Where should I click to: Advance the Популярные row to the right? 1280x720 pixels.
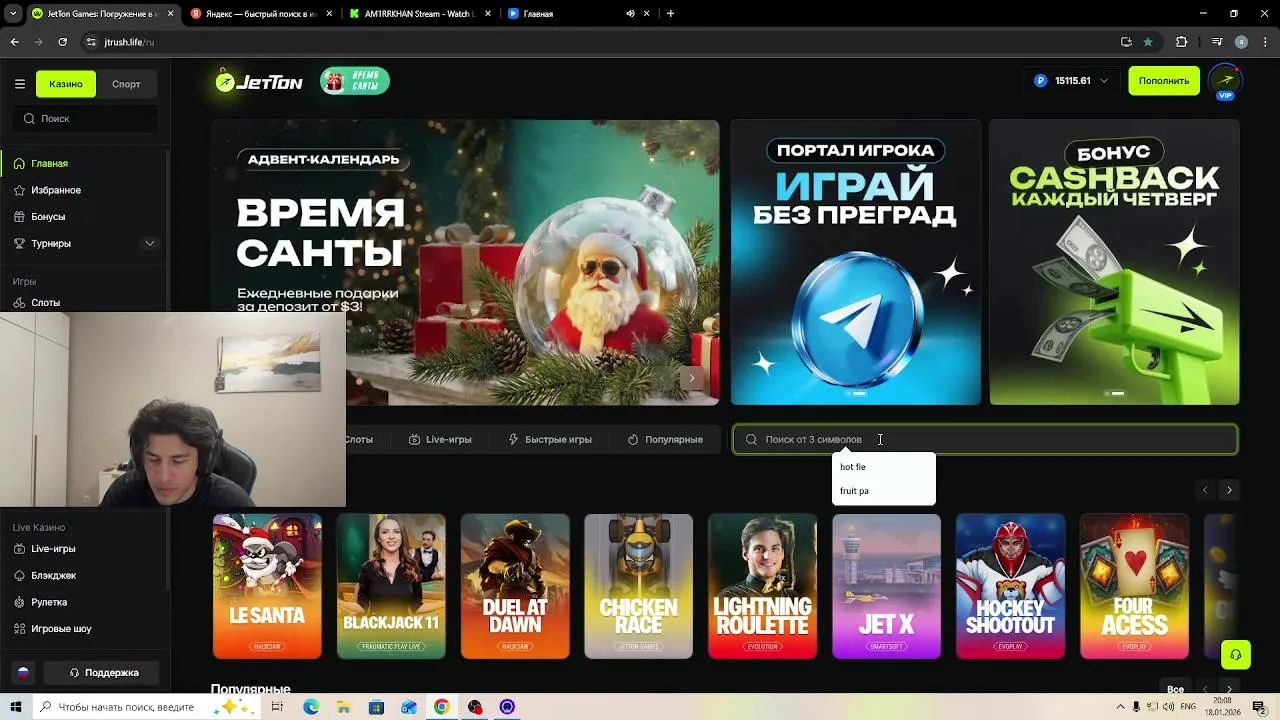coord(1229,689)
